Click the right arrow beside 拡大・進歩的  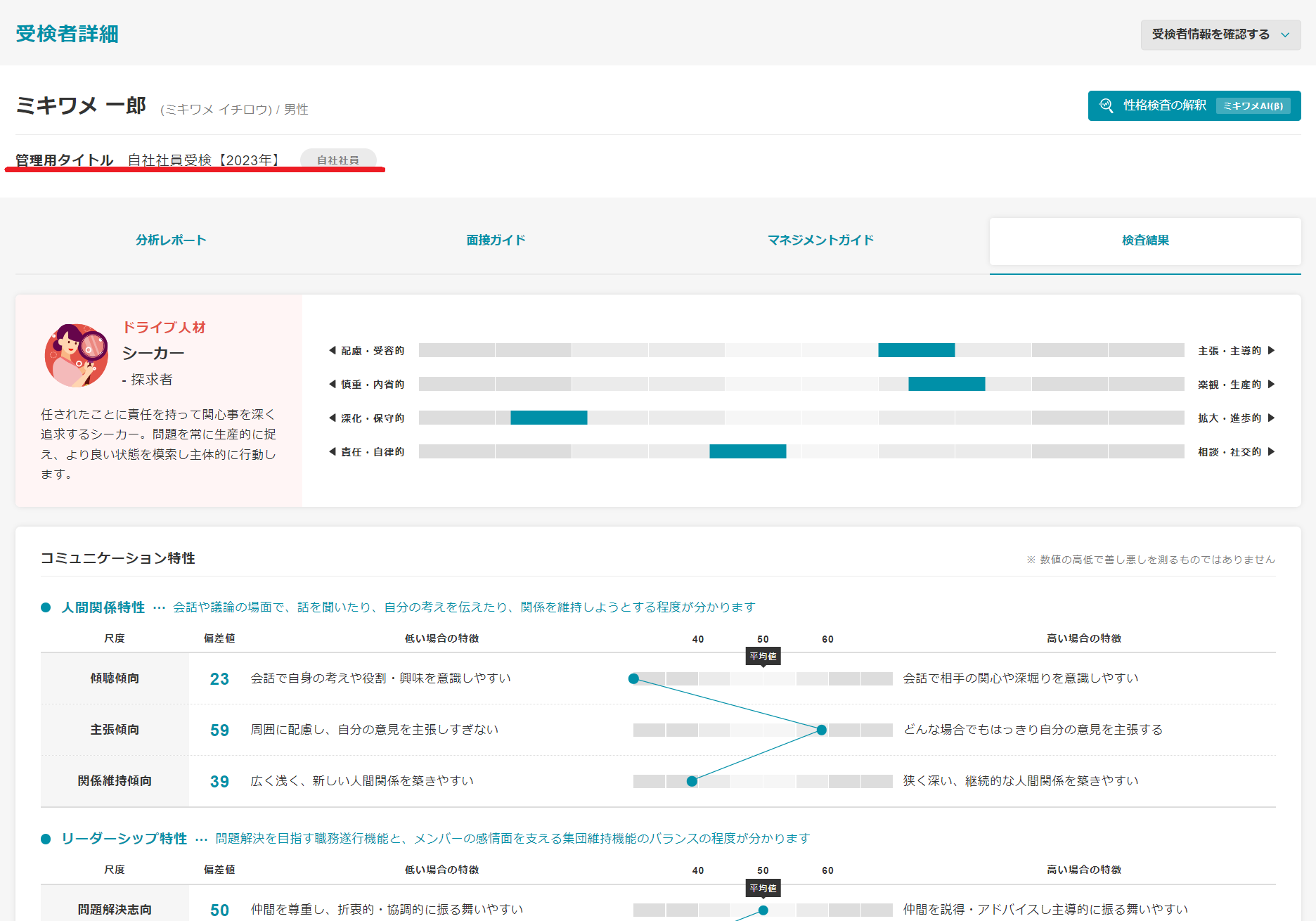[x=1271, y=418]
